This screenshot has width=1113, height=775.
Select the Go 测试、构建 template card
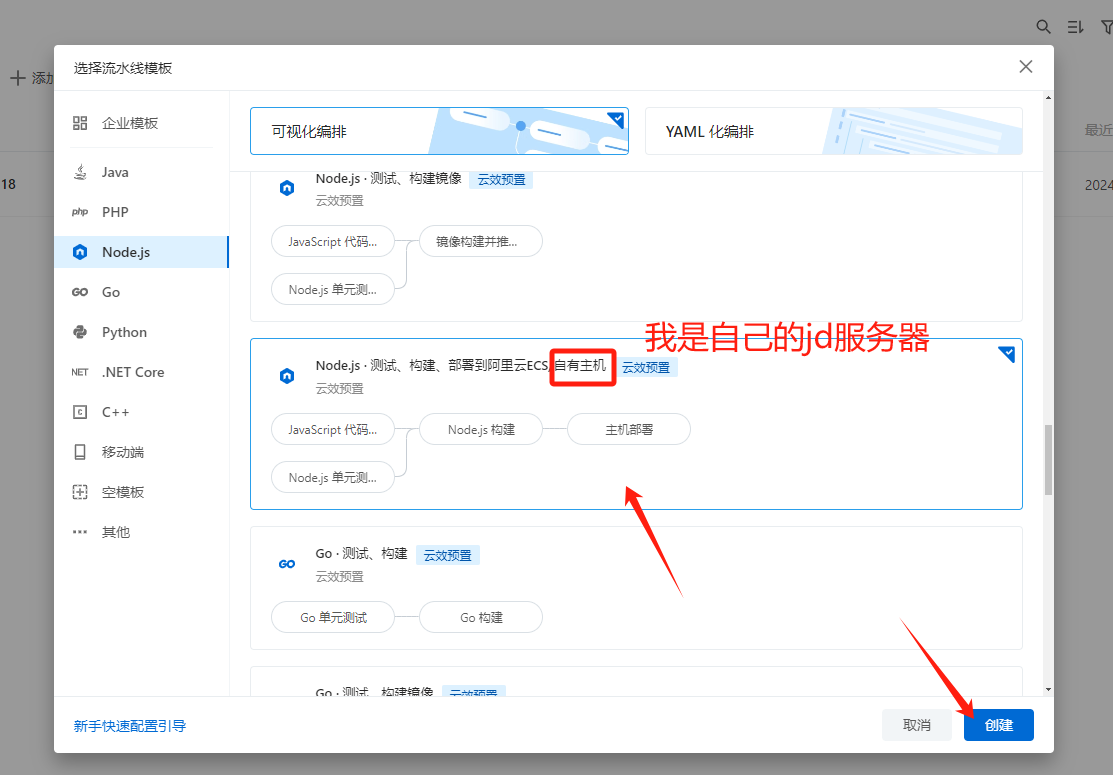point(635,587)
